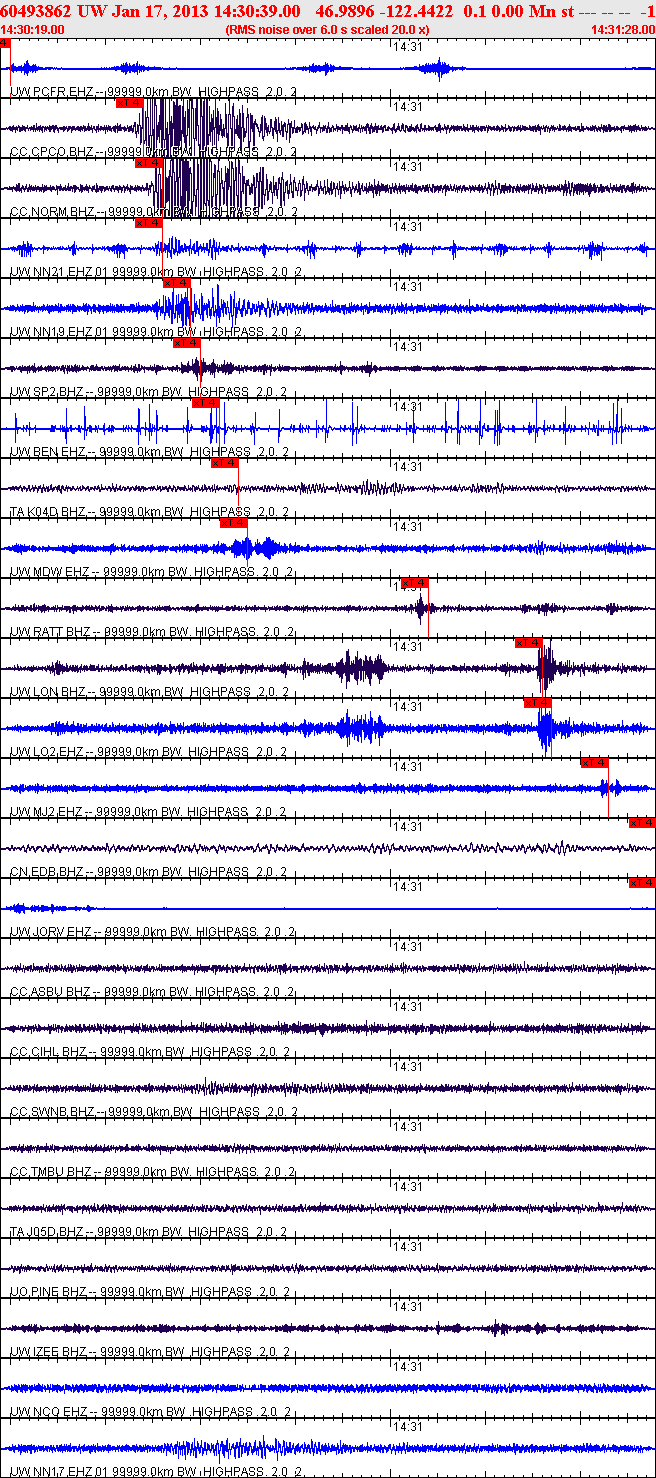Click the red pick flag on the K04D trace
Image resolution: width=656 pixels, height=1478 pixels.
[x=224, y=462]
